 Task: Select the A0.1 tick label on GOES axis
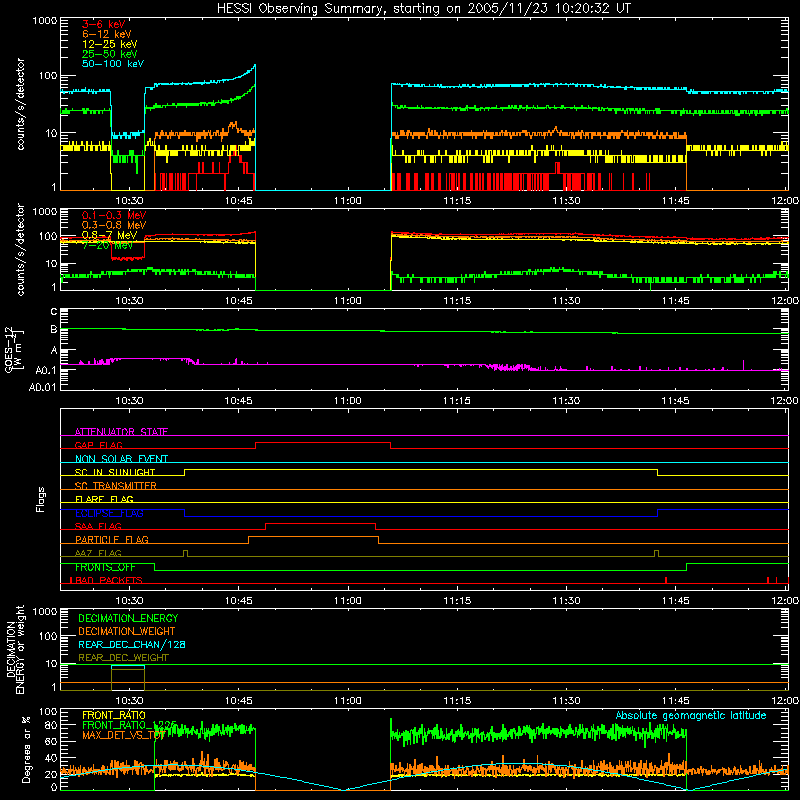46,370
